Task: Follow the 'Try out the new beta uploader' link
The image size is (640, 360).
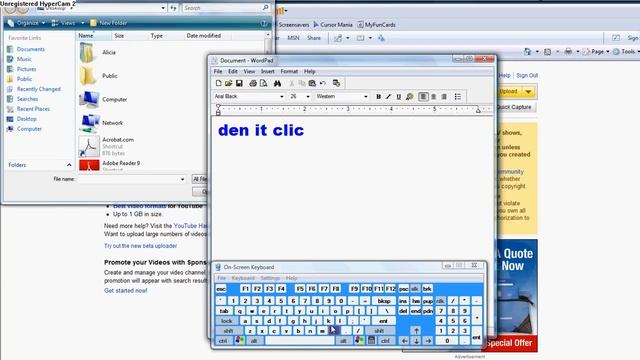Action: [140, 246]
